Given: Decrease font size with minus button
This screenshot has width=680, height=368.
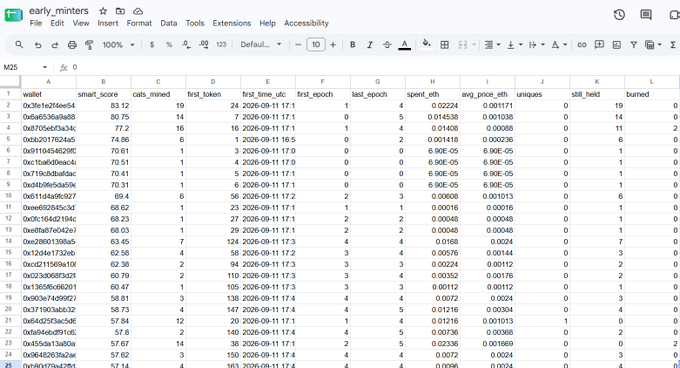Looking at the screenshot, I should pyautogui.click(x=298, y=45).
